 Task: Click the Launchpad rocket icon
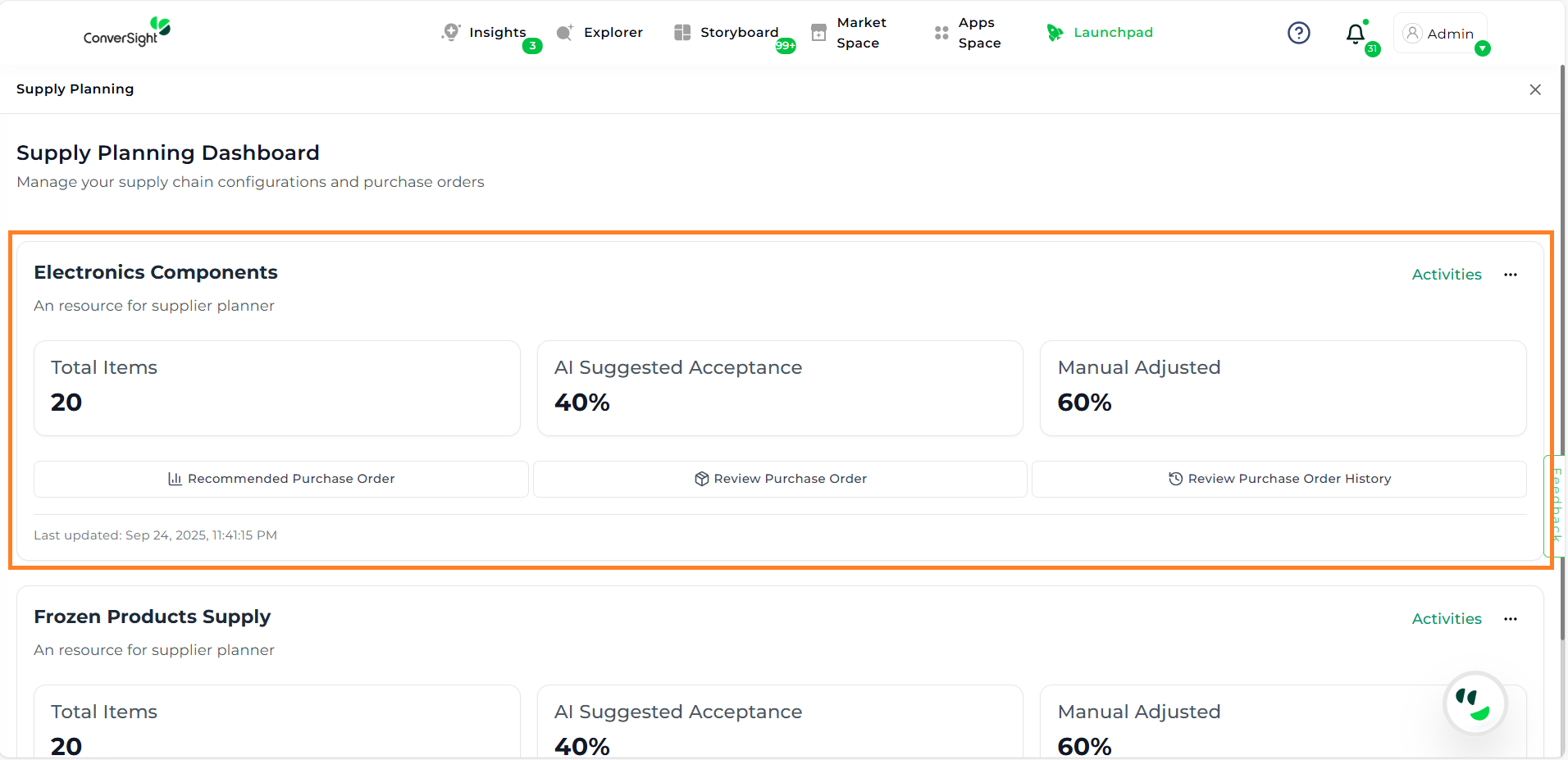[1055, 33]
